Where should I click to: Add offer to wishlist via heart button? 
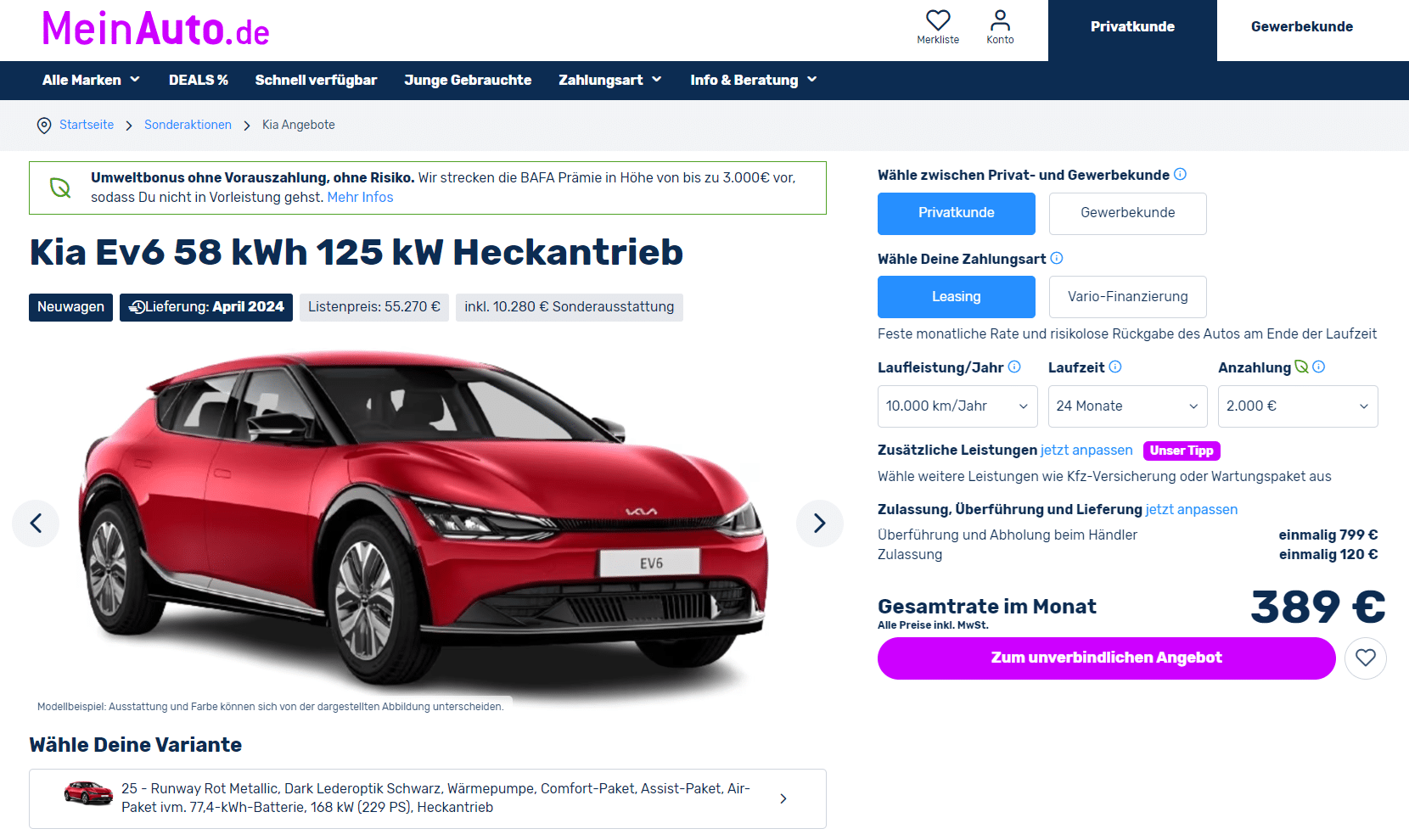click(x=1366, y=658)
